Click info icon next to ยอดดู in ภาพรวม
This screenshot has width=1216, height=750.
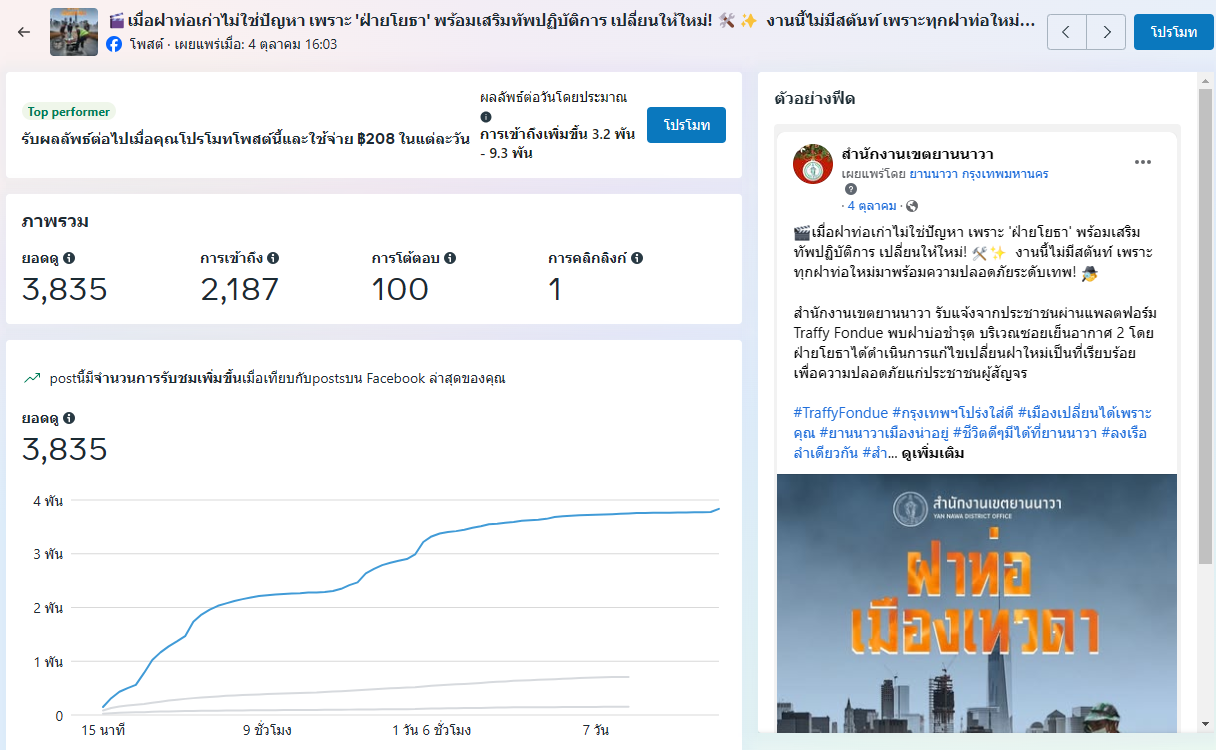pos(69,258)
